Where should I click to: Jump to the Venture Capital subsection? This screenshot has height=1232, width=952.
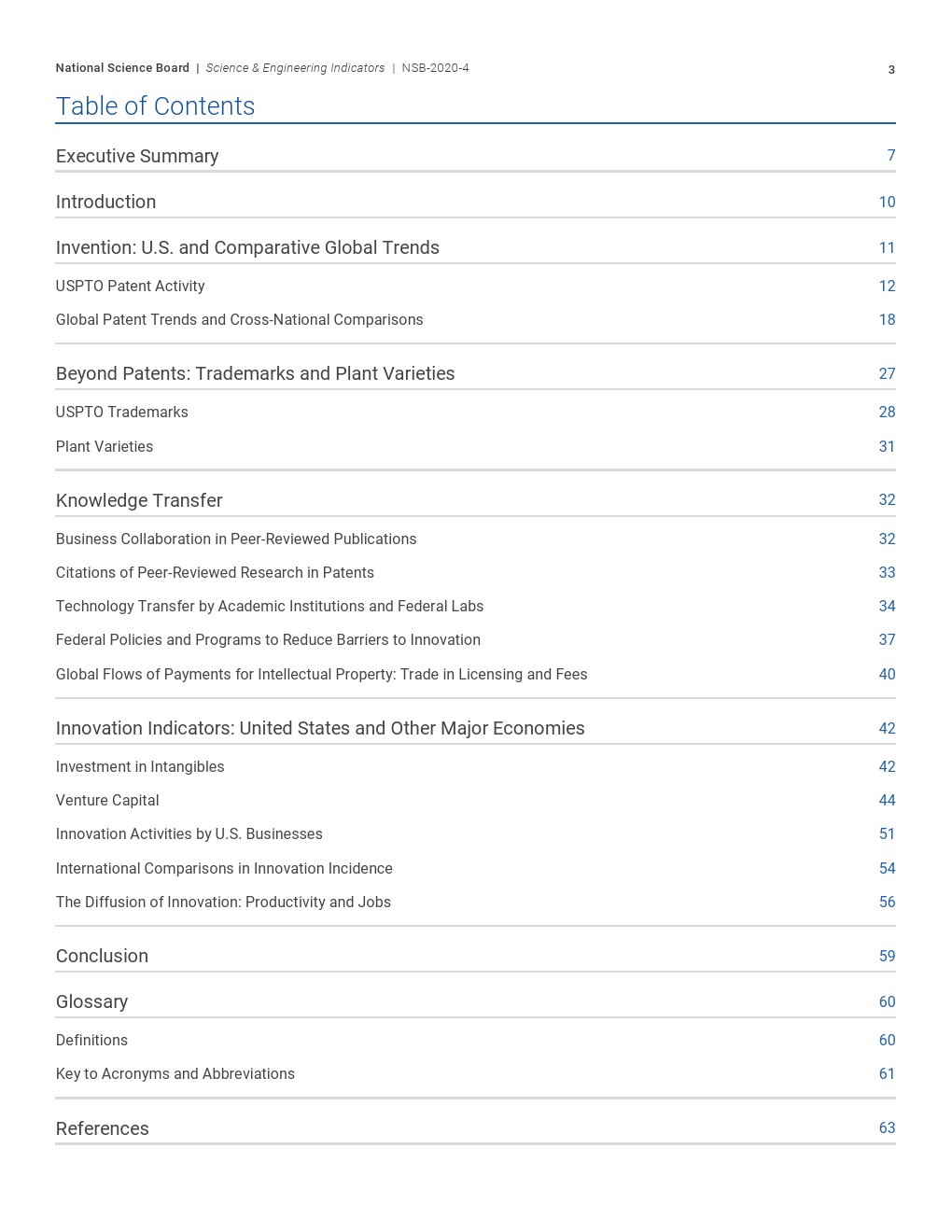point(107,800)
